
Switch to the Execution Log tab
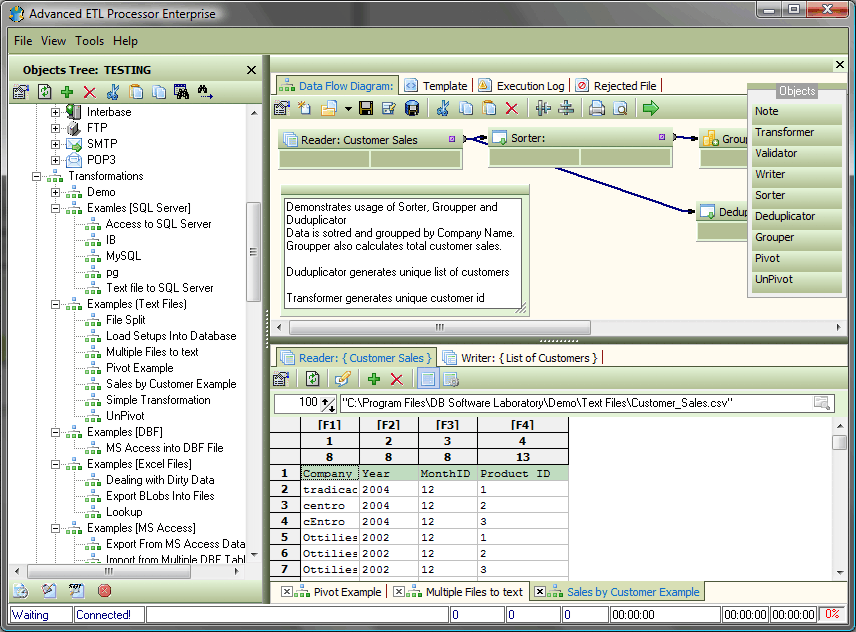point(530,86)
